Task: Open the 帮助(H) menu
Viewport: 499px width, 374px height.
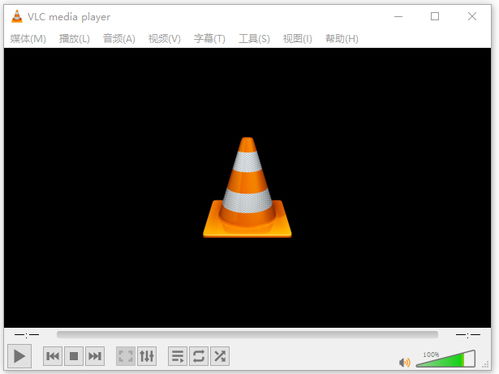Action: click(342, 39)
